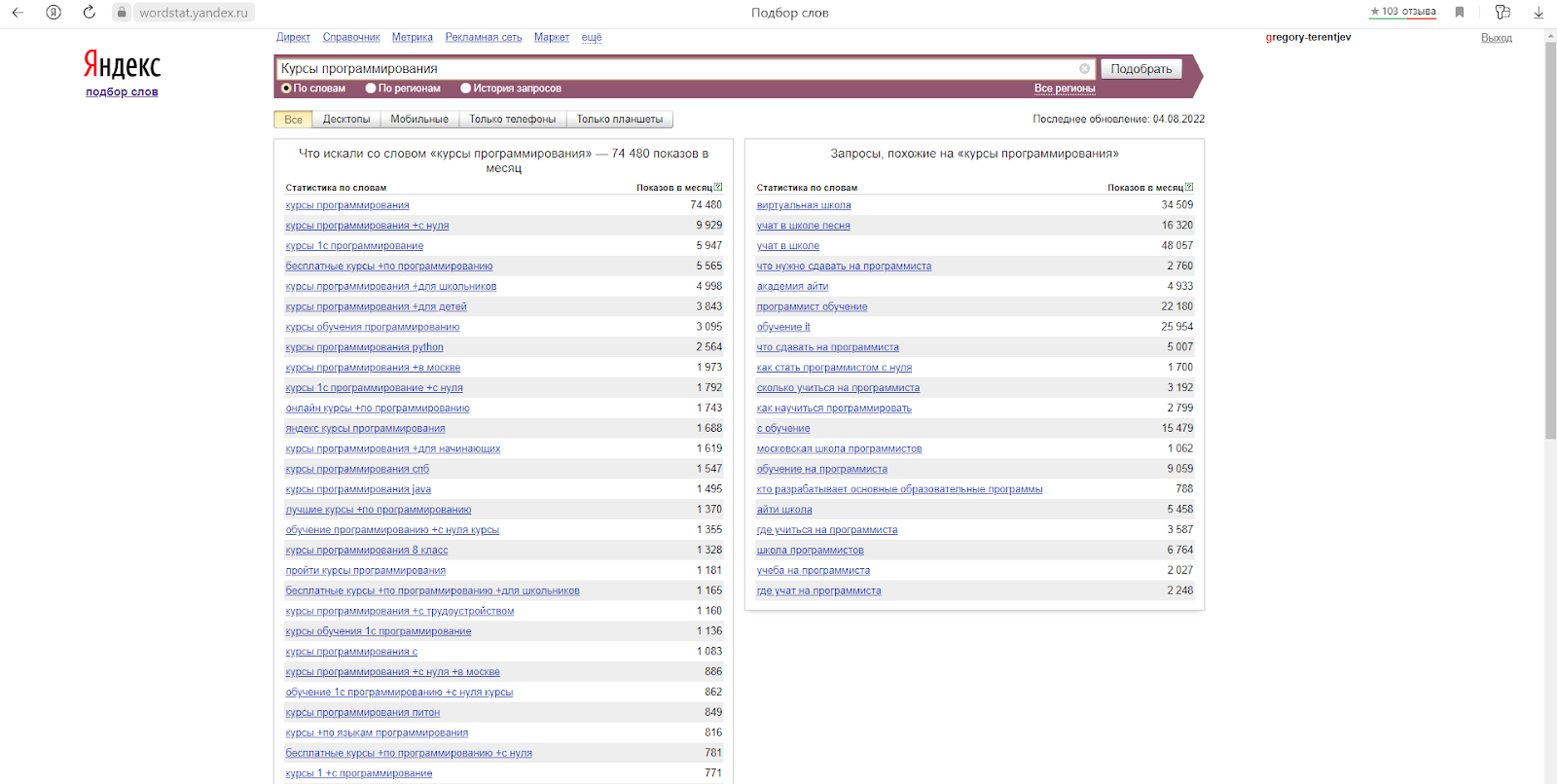The width and height of the screenshot is (1557, 784).
Task: Open similar query программист обучение
Action: [812, 307]
